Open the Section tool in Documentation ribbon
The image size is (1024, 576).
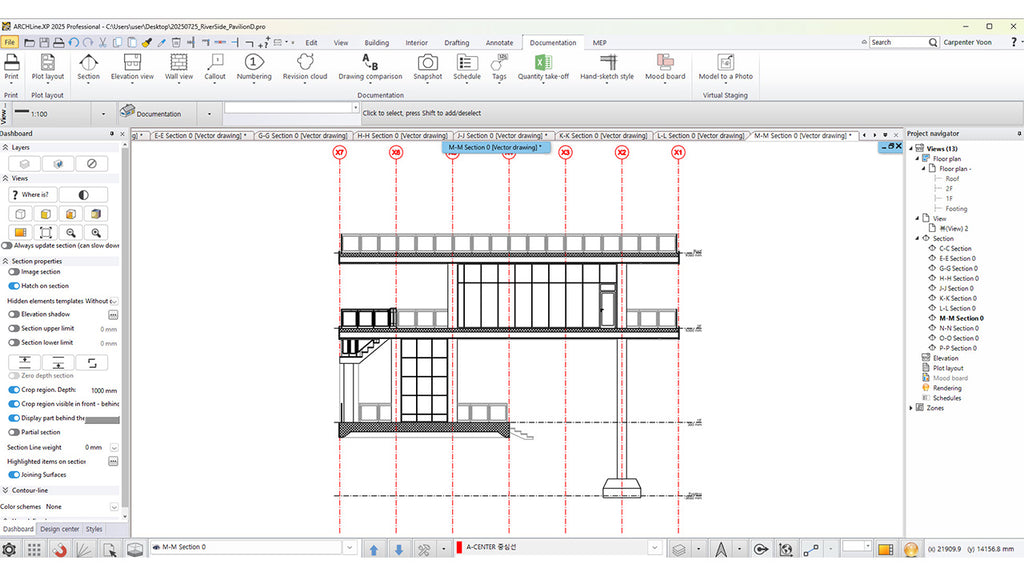click(88, 67)
